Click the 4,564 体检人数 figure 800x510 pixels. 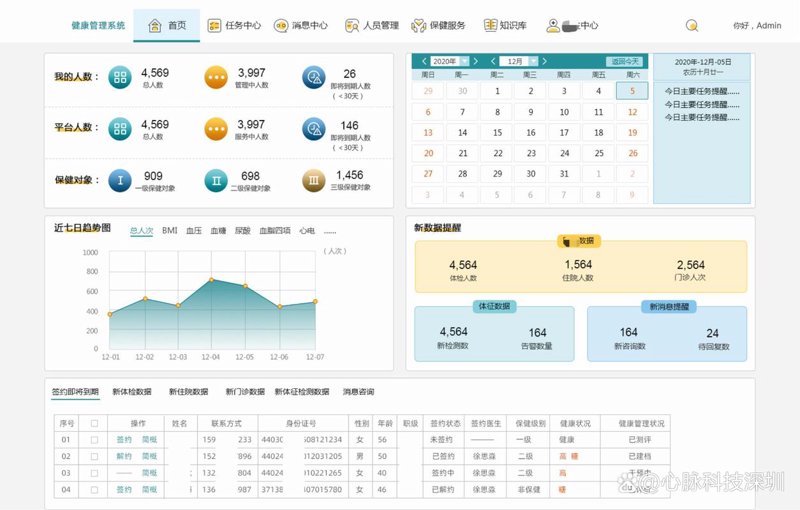pyautogui.click(x=463, y=265)
